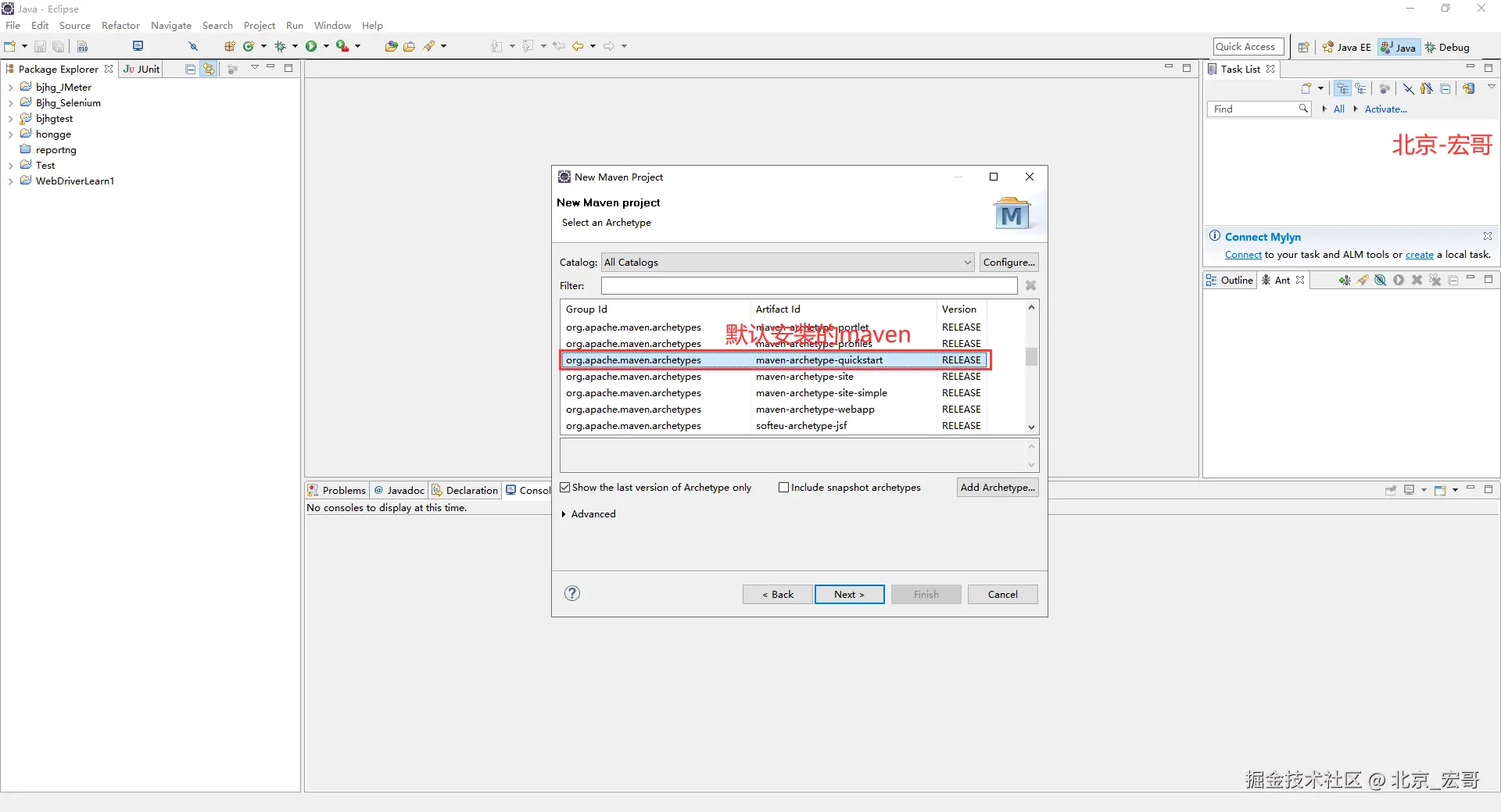
Task: Switch to the Problems tab
Action: coord(337,490)
